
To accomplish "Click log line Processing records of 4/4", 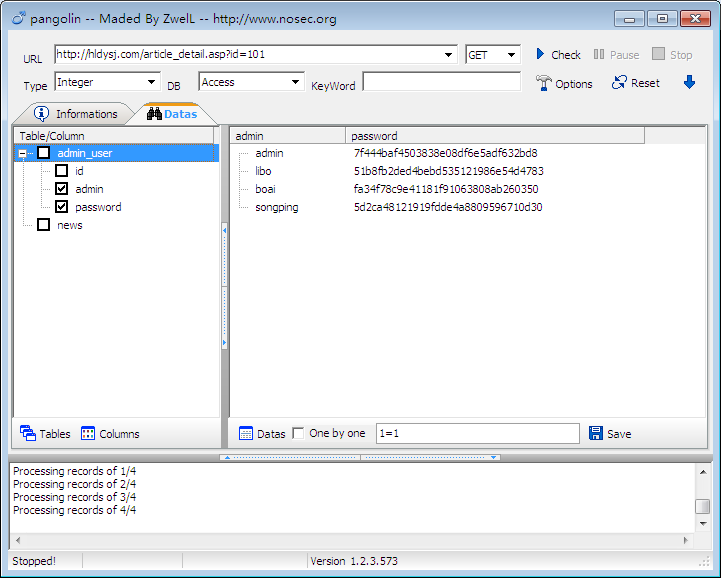I will (x=74, y=510).
